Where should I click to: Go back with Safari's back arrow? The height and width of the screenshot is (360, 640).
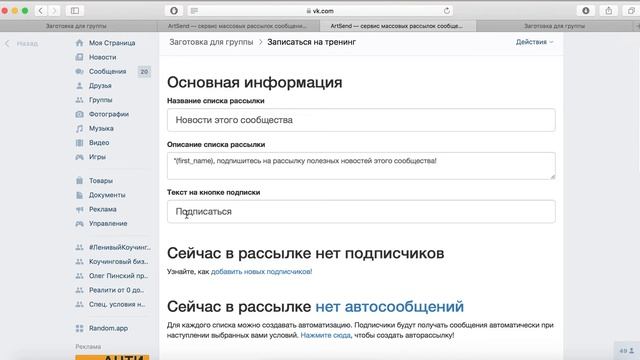click(x=40, y=11)
